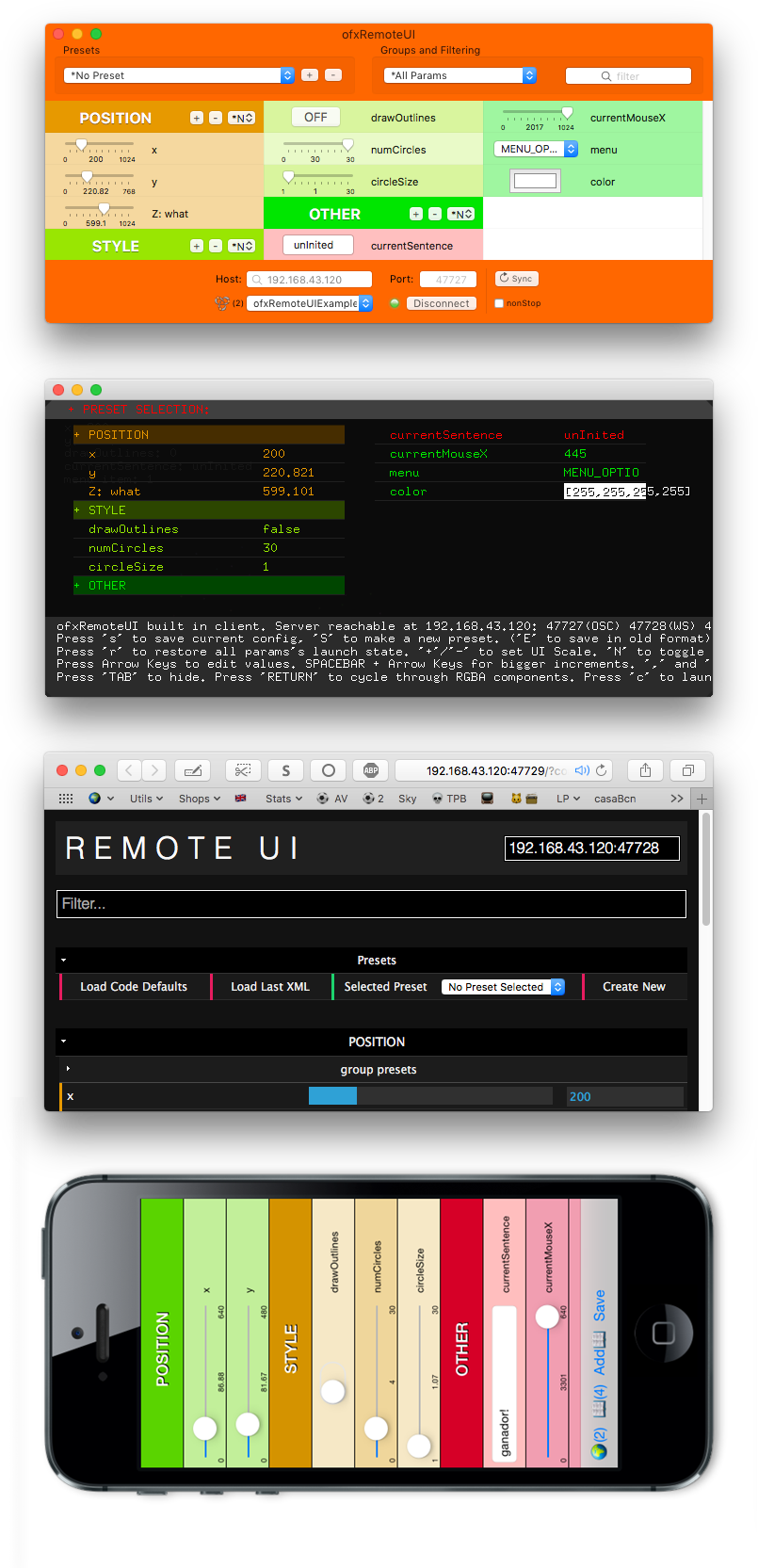Screen dimensions: 758x1568
Task: Click the S extension icon in Safari toolbar
Action: pyautogui.click(x=285, y=770)
